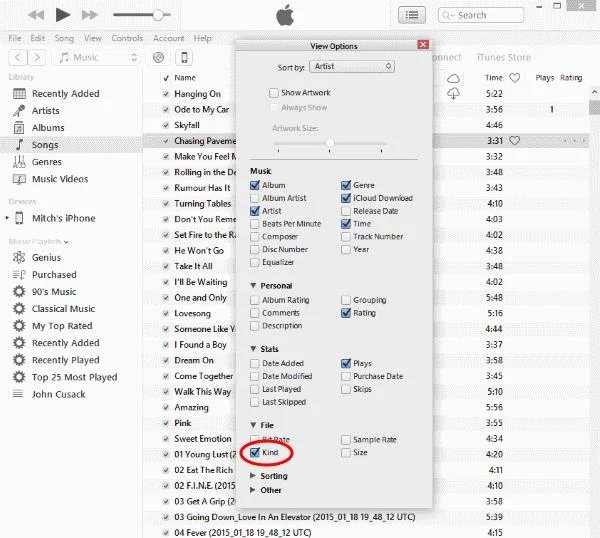Viewport: 600px width, 538px height.
Task: Open the File menu
Action: coord(15,38)
